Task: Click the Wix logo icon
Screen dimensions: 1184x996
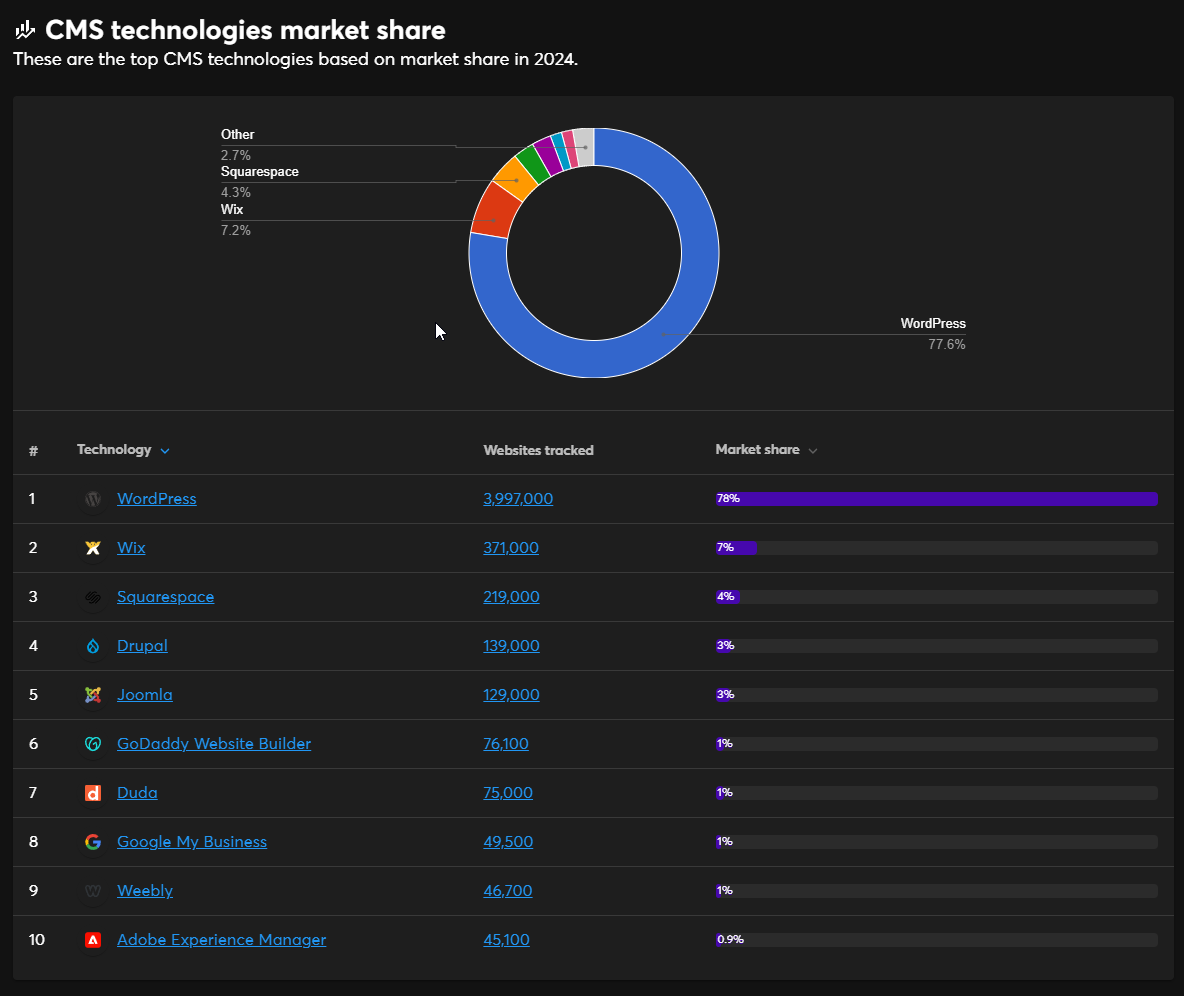Action: [x=93, y=548]
